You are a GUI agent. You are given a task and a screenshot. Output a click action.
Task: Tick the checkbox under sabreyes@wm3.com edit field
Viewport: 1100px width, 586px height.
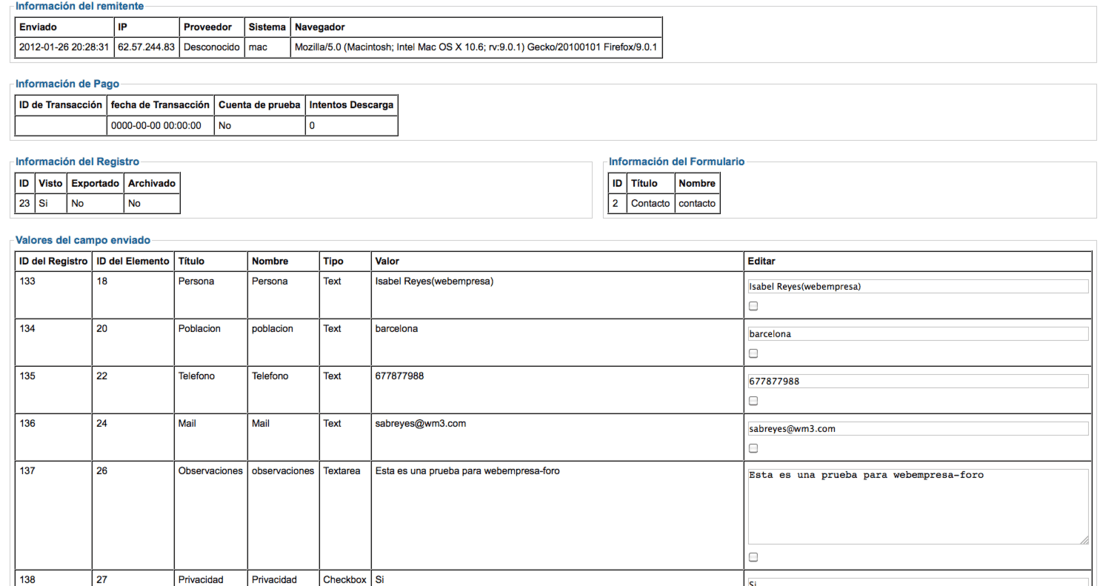pos(753,448)
